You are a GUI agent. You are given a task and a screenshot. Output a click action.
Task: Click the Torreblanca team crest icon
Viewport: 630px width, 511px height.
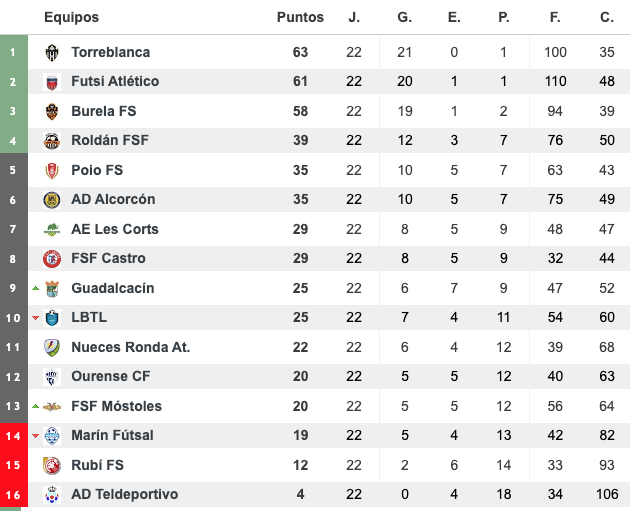(52, 52)
